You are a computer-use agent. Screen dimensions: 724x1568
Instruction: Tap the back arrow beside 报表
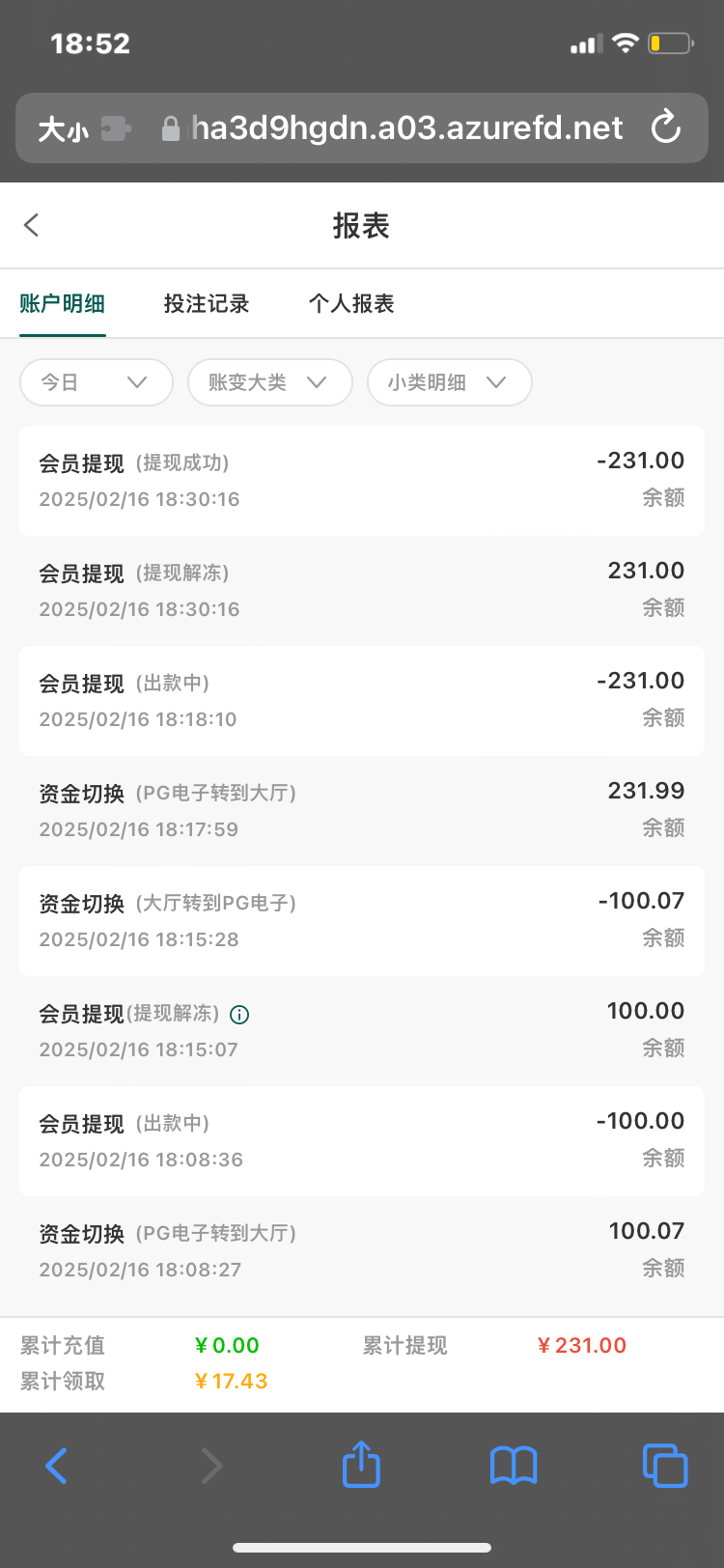pos(32,226)
